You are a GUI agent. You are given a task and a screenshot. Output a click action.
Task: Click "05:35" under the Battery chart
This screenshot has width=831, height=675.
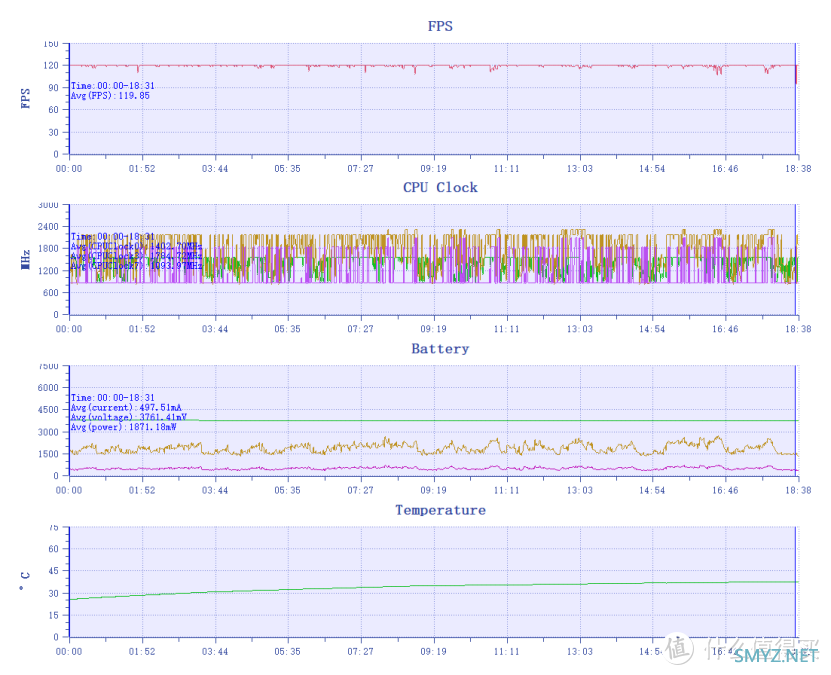click(287, 491)
